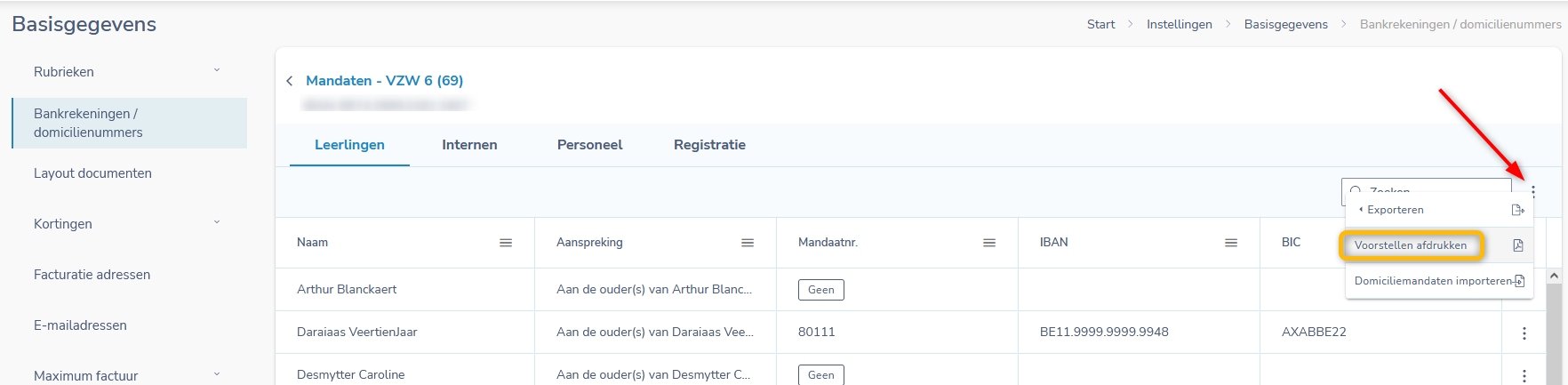Click the export icon next to Exporteren
This screenshot has height=385, width=1568.
pos(1518,210)
